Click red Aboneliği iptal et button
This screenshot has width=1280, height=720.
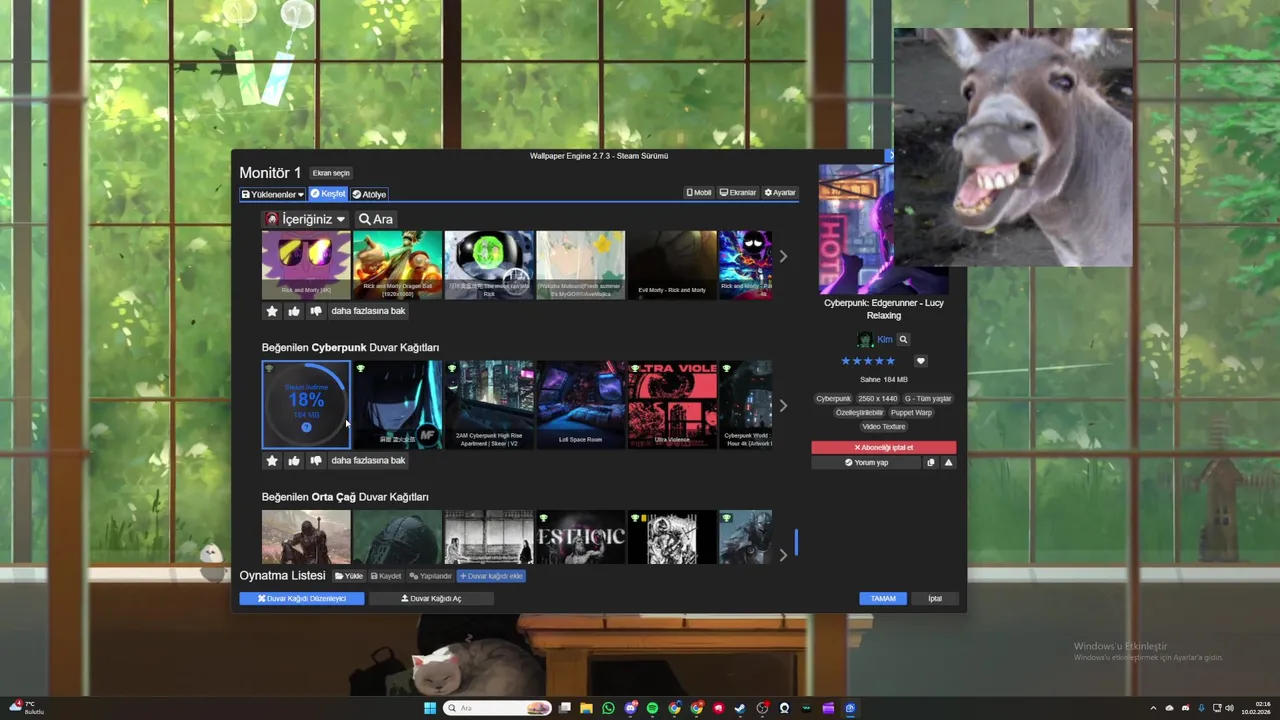(884, 447)
